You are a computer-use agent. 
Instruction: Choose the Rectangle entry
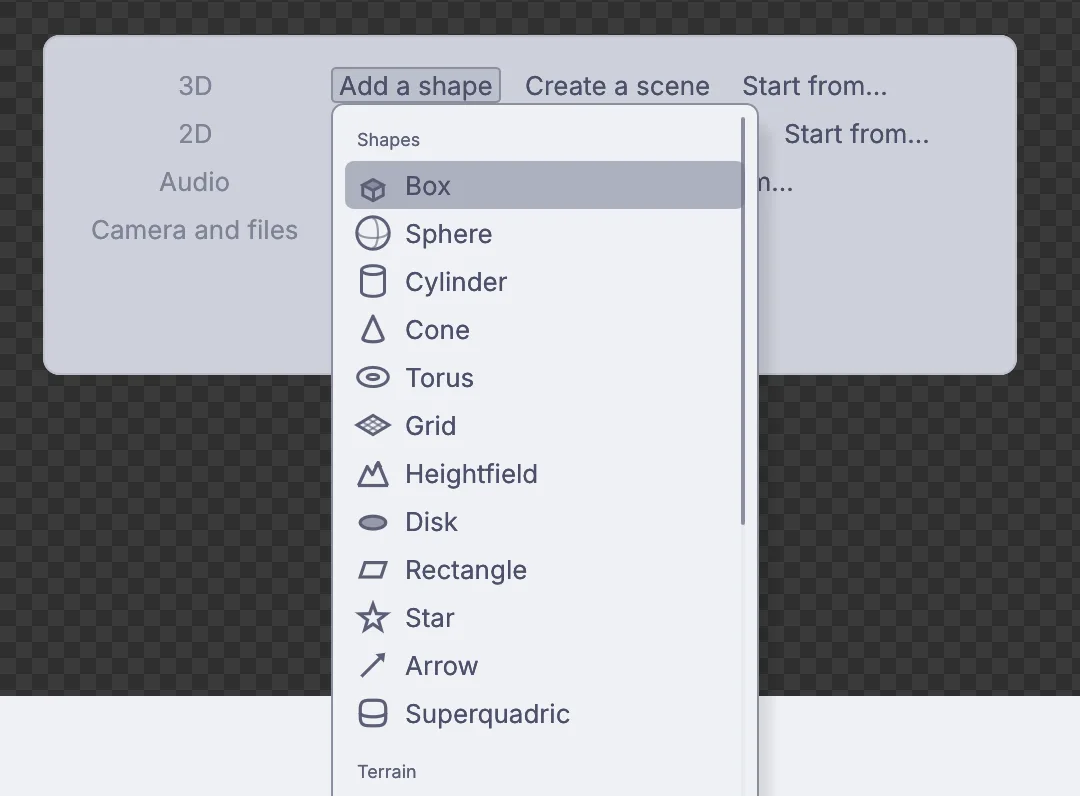[x=544, y=570]
